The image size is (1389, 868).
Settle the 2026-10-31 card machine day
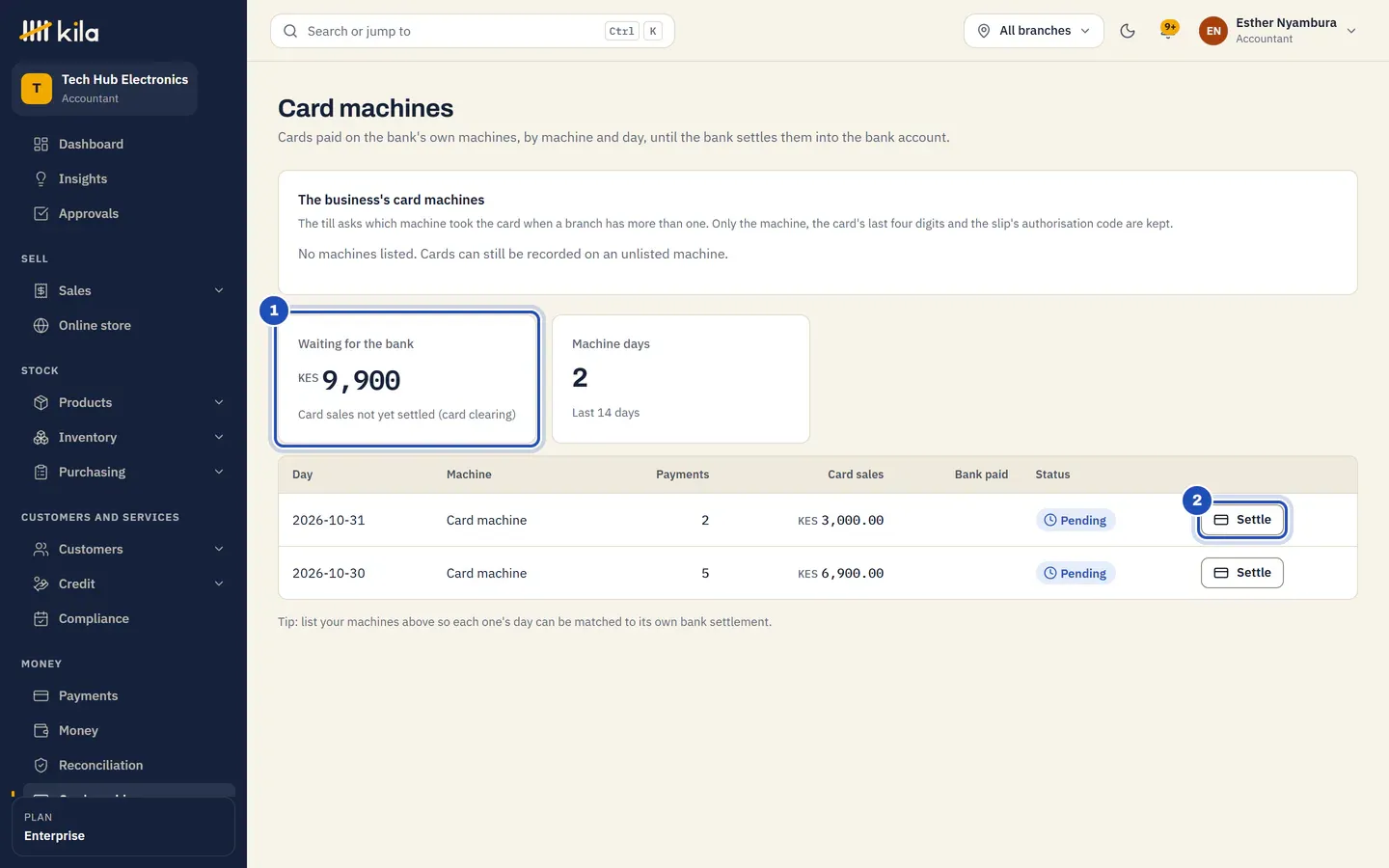1241,520
